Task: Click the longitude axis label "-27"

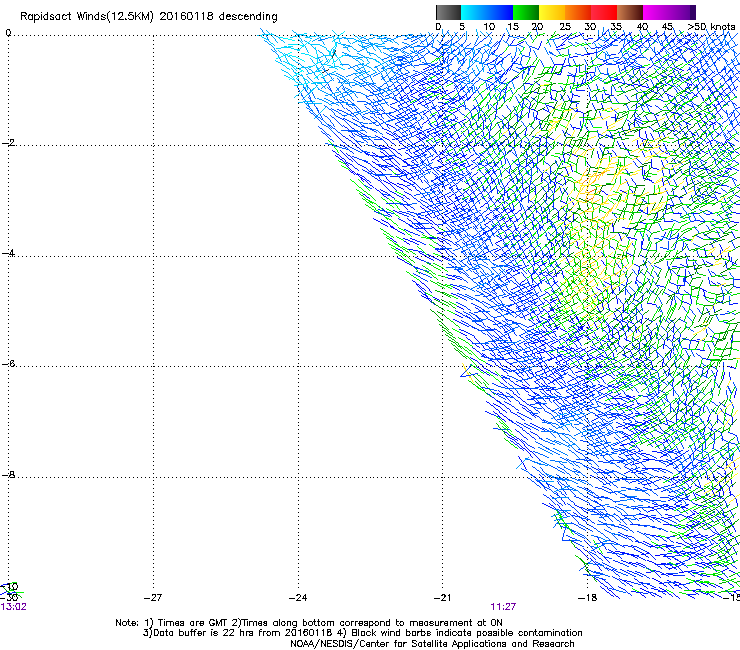Action: click(x=153, y=598)
